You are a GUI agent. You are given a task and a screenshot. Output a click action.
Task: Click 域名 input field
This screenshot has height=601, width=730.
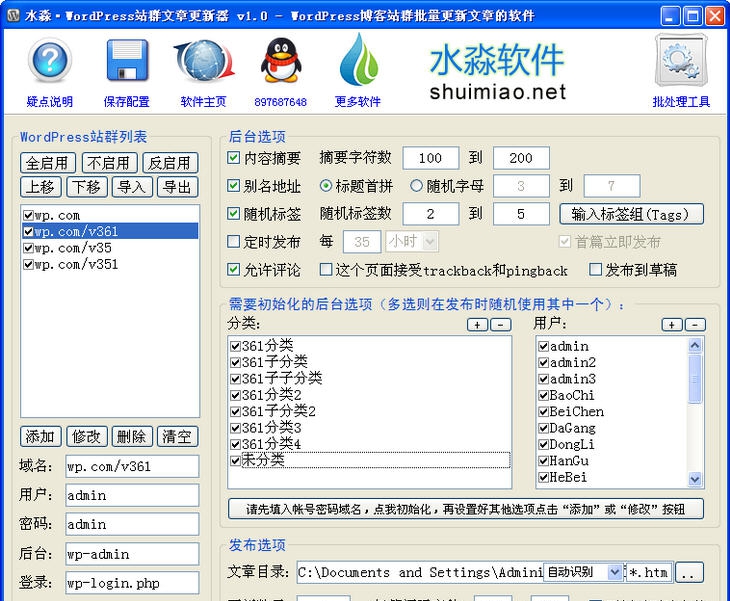click(x=132, y=466)
